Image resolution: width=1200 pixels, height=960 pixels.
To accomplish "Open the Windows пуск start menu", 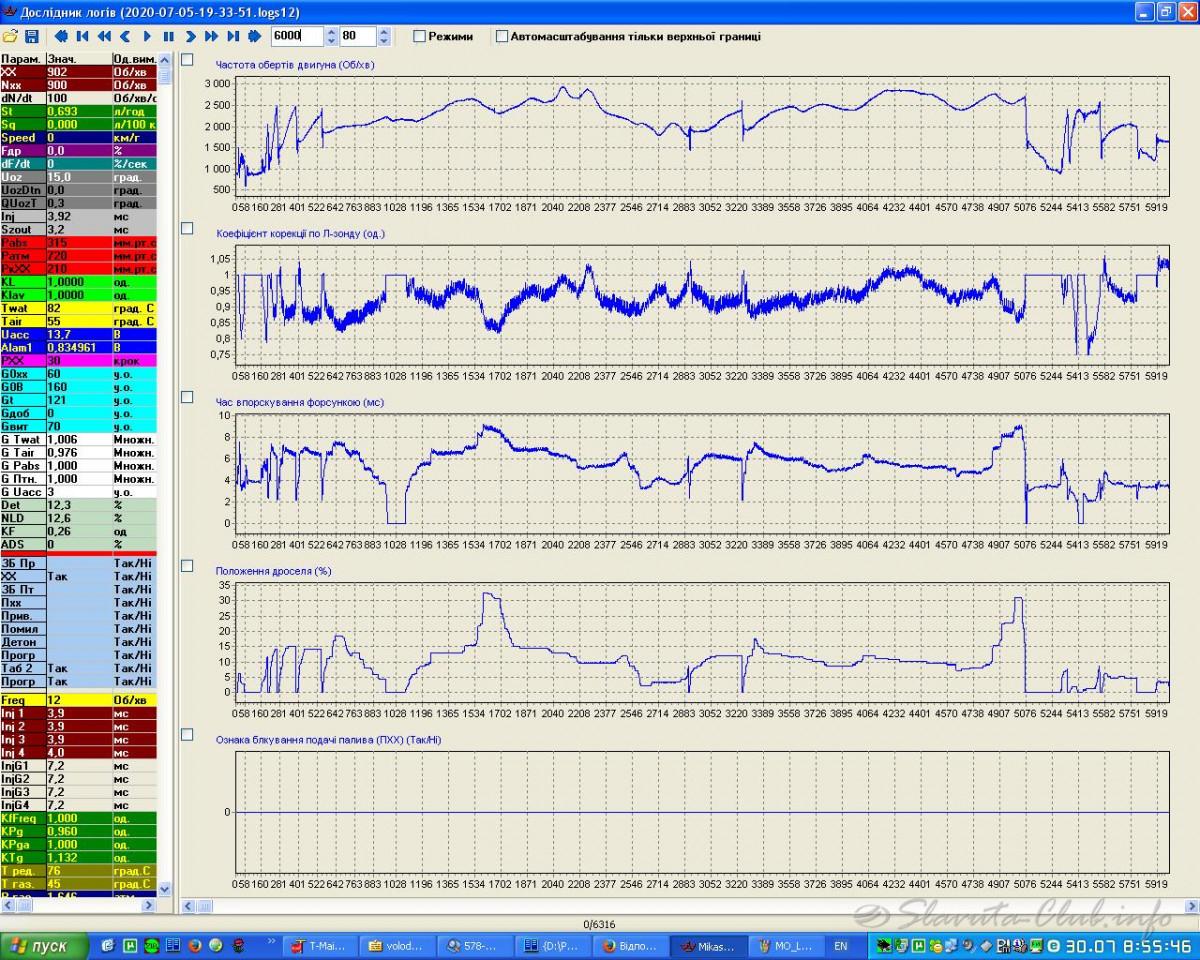I will click(x=43, y=945).
